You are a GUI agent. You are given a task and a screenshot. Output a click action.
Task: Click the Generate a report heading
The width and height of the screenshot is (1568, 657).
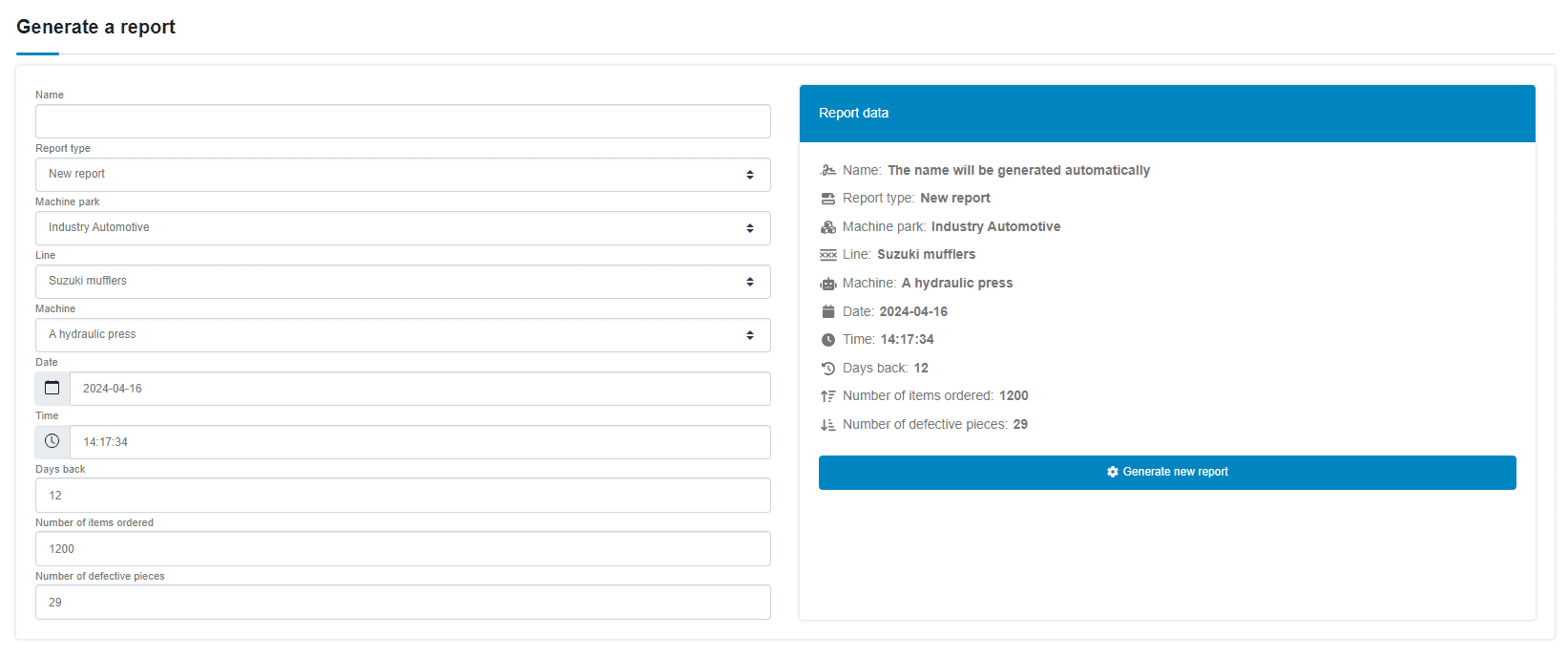(95, 27)
